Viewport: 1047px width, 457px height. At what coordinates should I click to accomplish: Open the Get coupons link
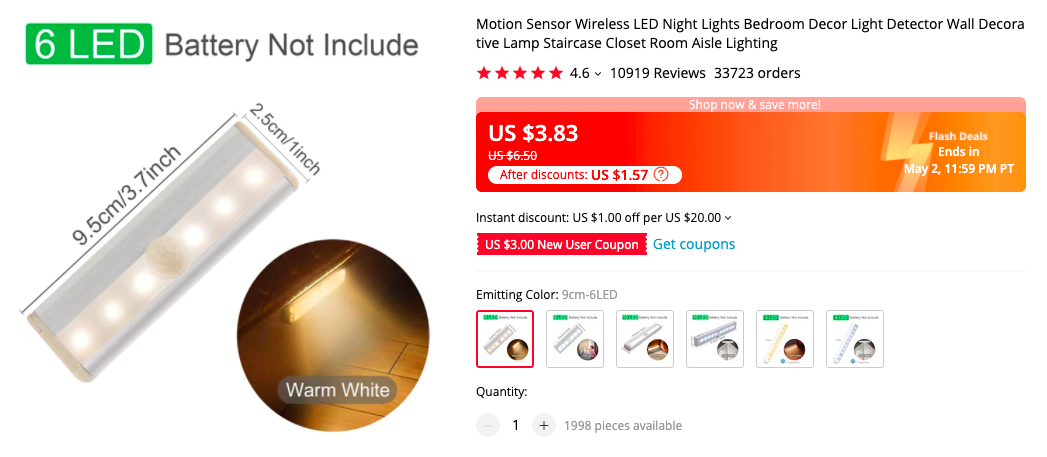pyautogui.click(x=694, y=244)
